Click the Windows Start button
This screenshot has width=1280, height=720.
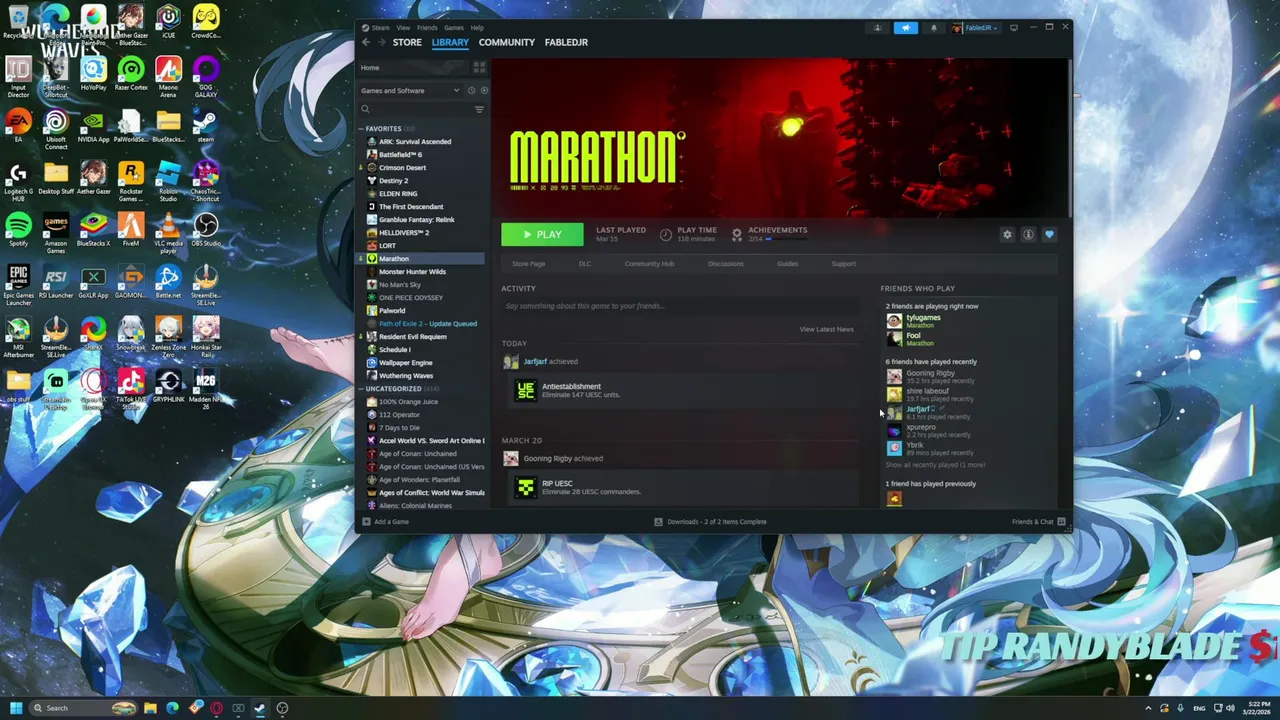point(16,708)
